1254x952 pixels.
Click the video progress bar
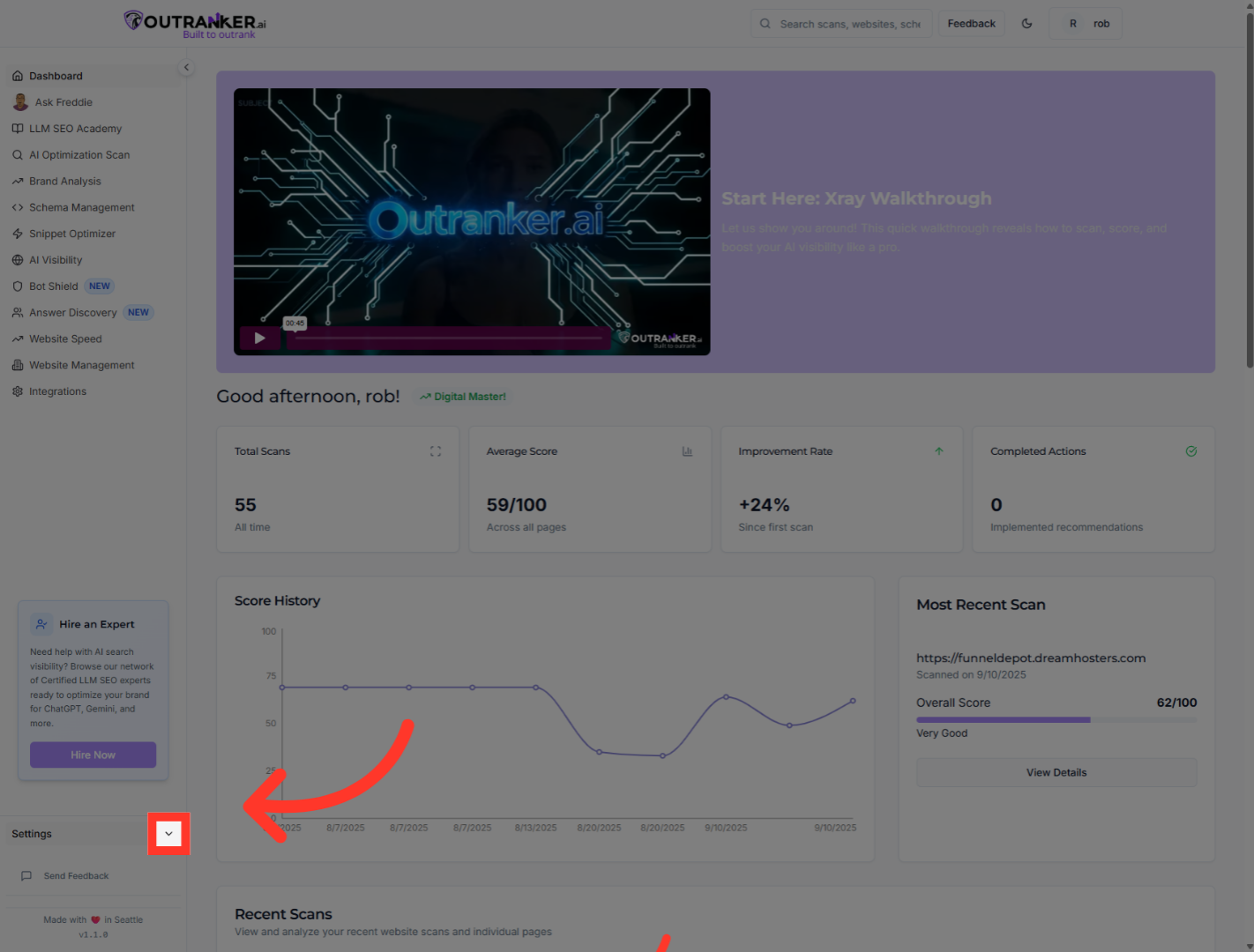pyautogui.click(x=450, y=338)
